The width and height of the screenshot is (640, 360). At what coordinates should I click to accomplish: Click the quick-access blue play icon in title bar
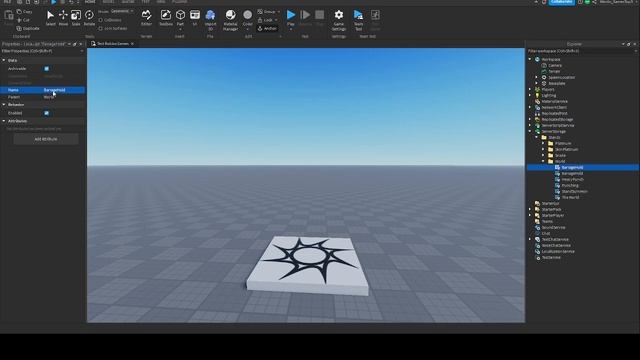53,2
